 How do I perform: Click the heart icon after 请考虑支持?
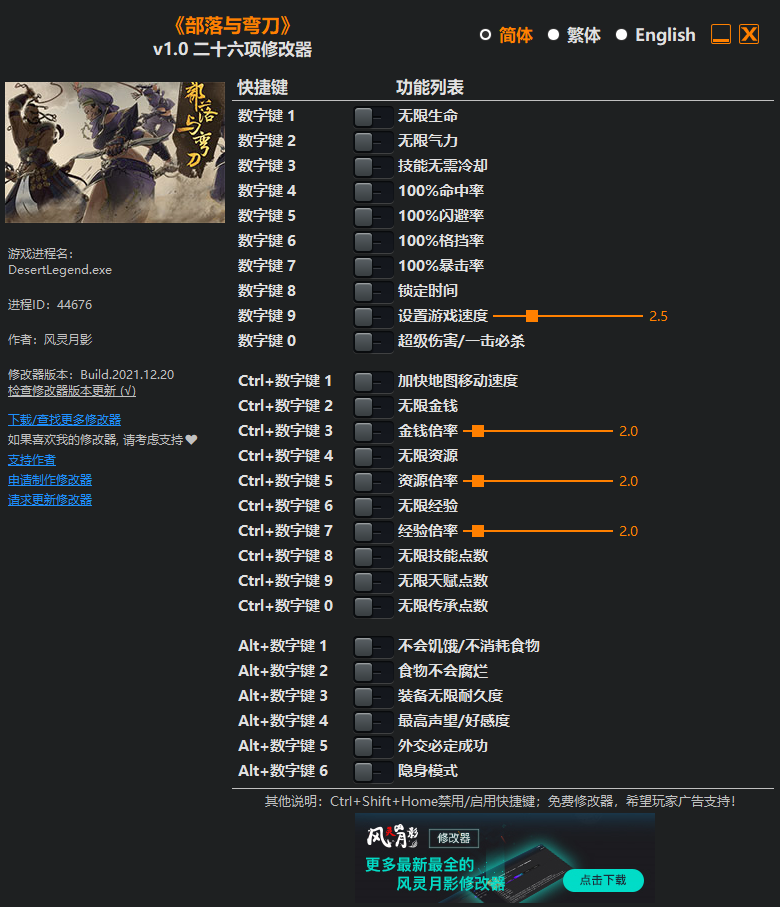click(192, 440)
